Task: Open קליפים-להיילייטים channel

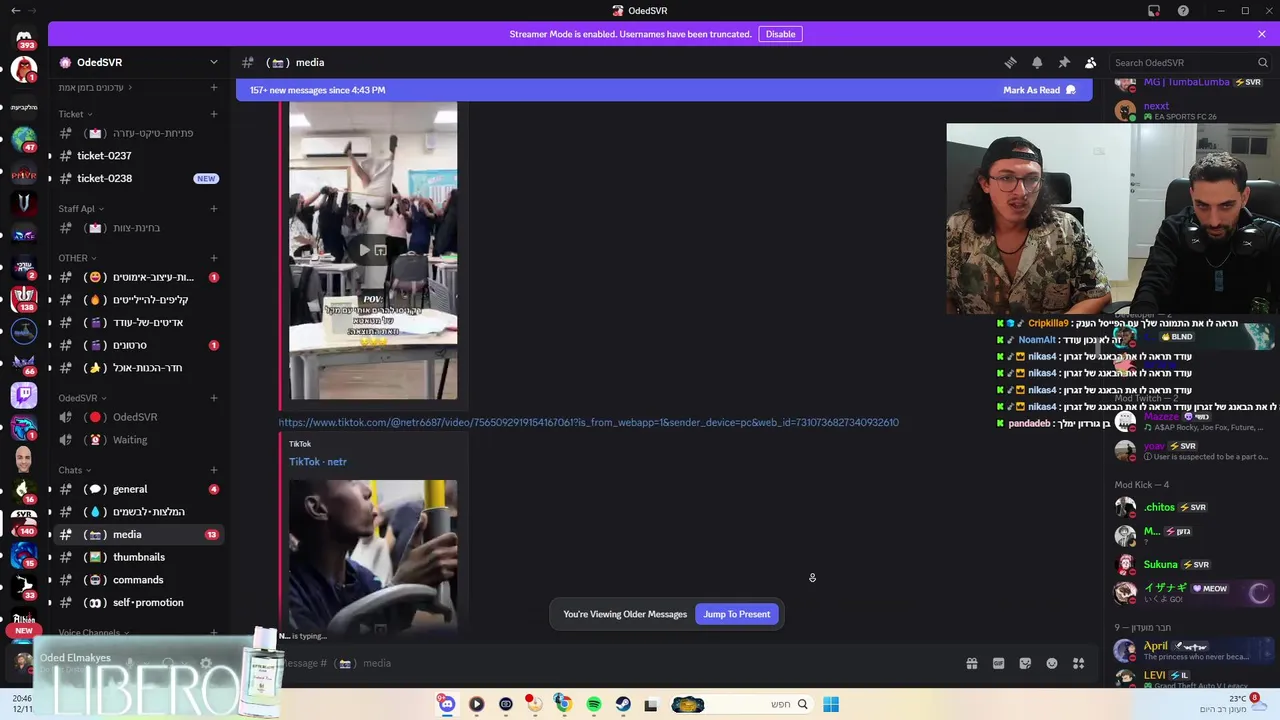Action: coord(138,300)
